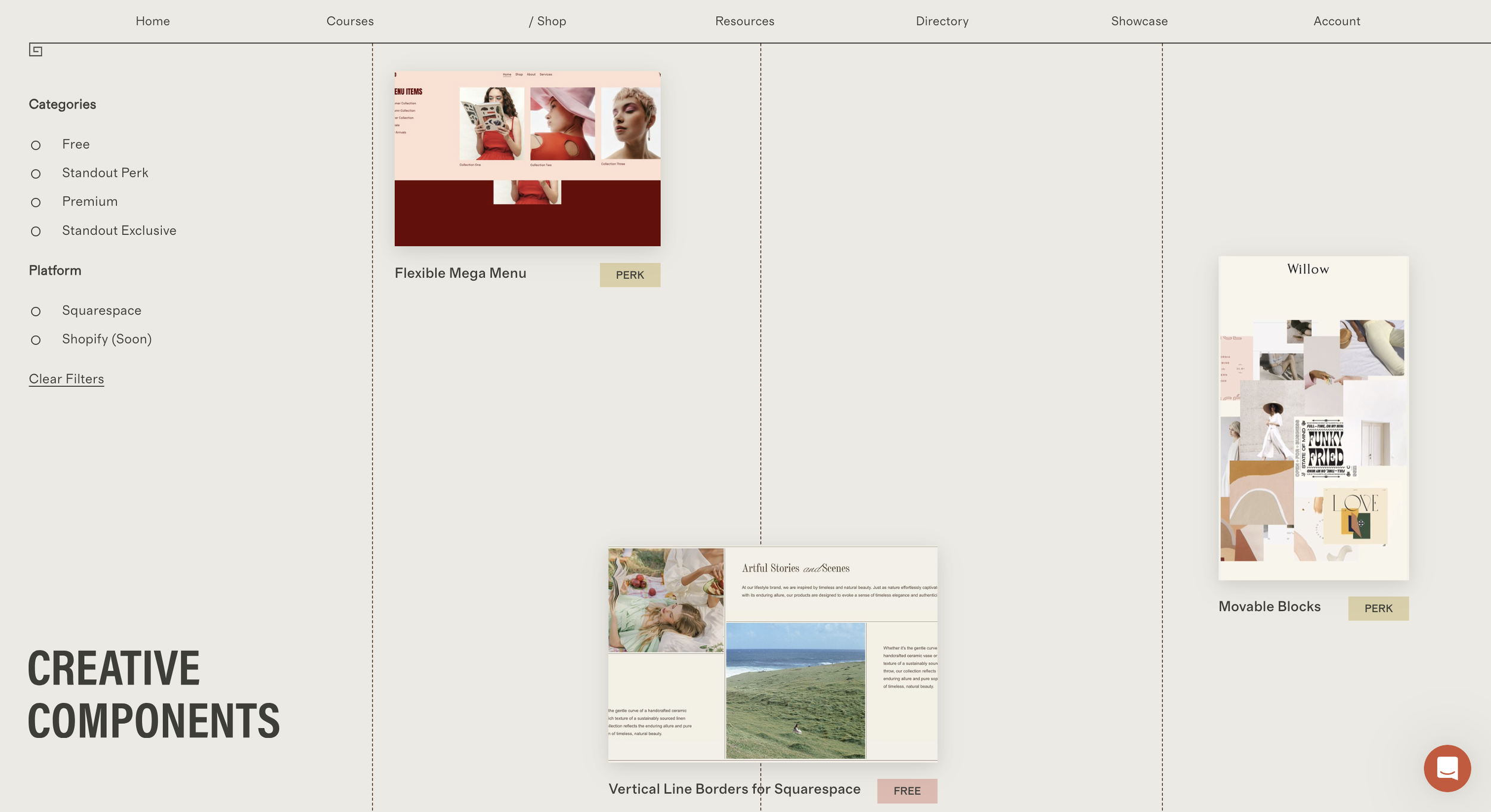Select the Free category radio button
1491x812 pixels.
click(36, 145)
